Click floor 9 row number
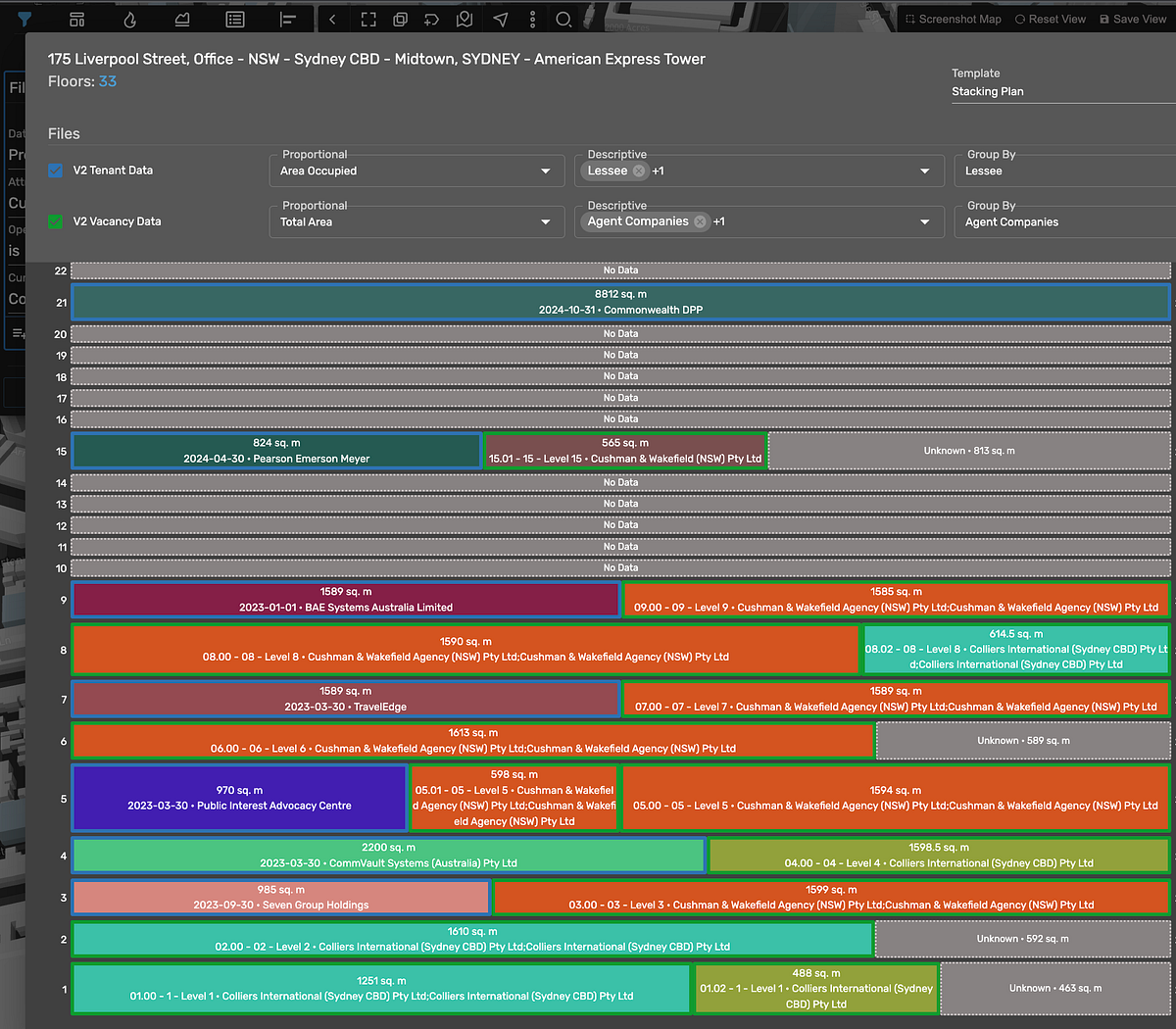 point(64,601)
